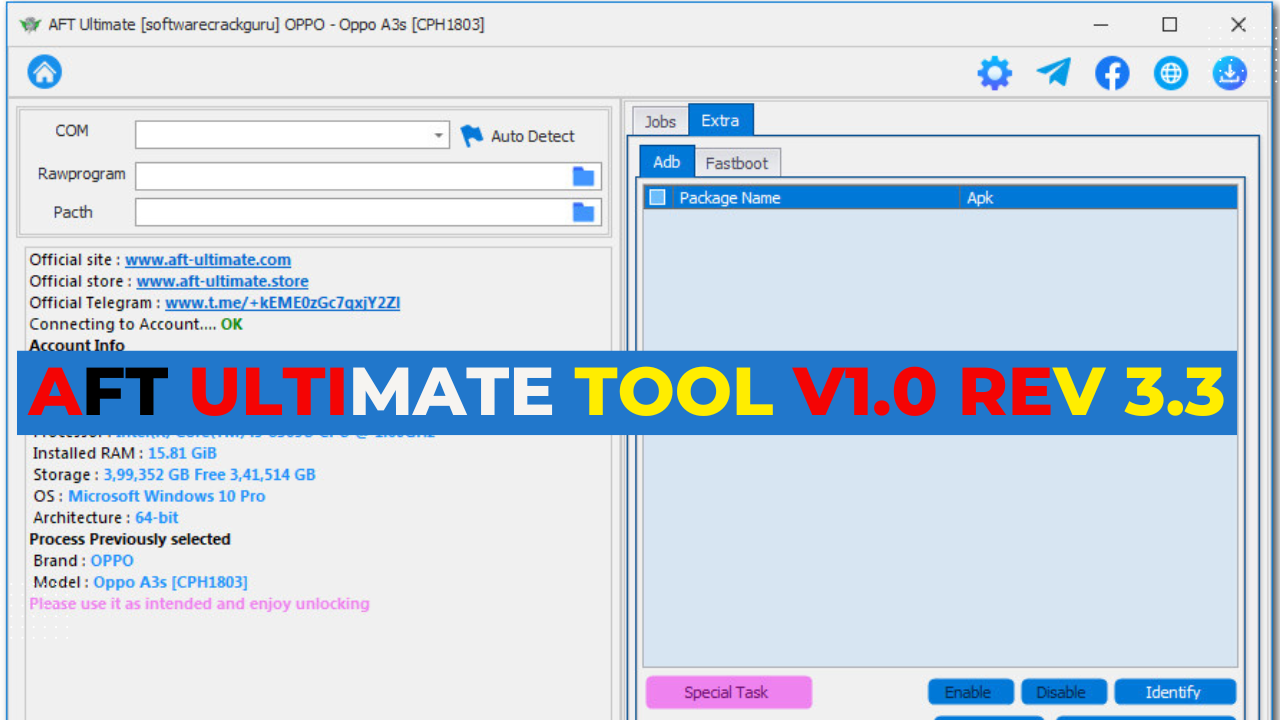This screenshot has height=720, width=1280.
Task: Click the Pacth path input field
Action: (x=354, y=212)
